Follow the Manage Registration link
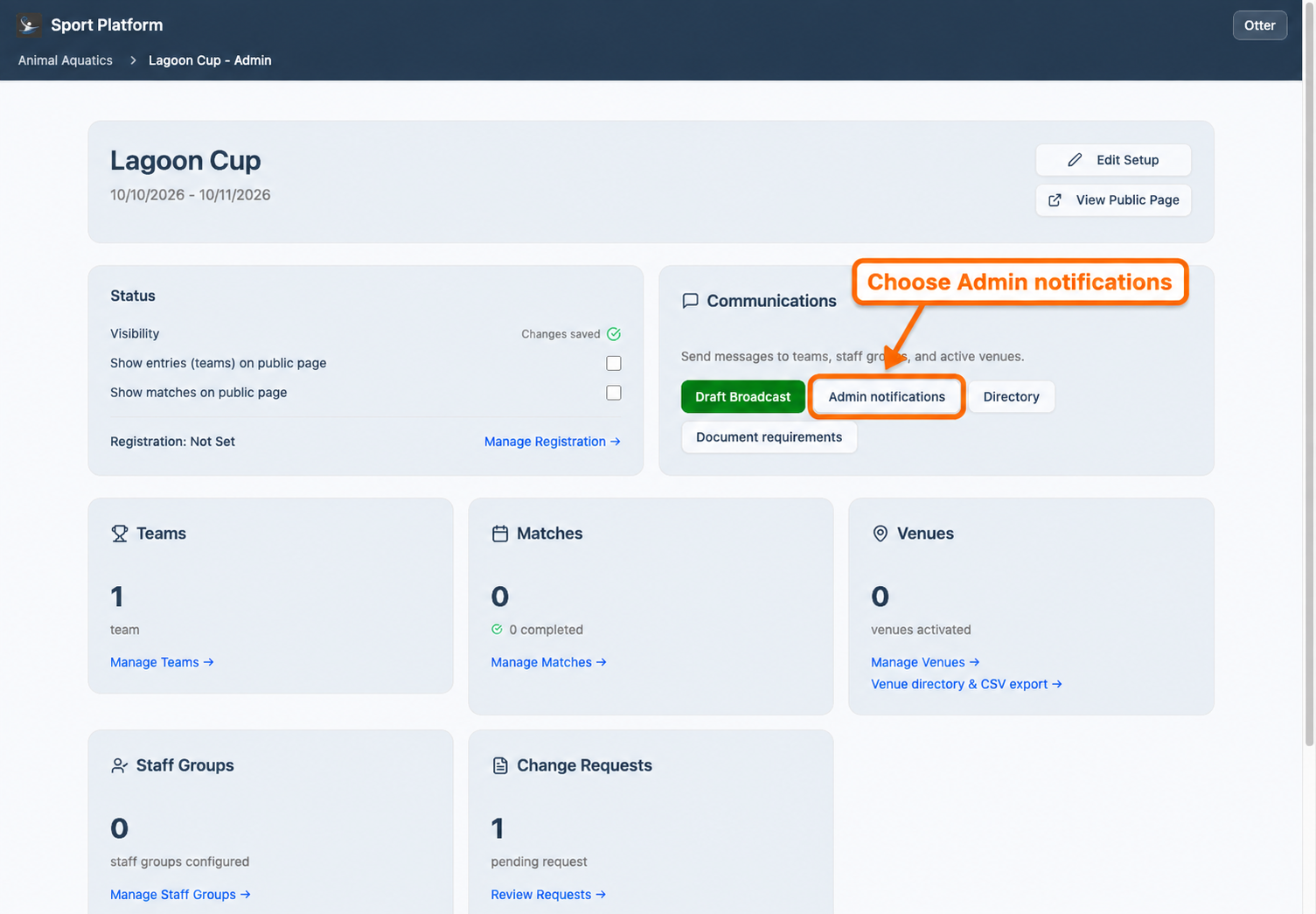Viewport: 1316px width, 914px height. [553, 442]
